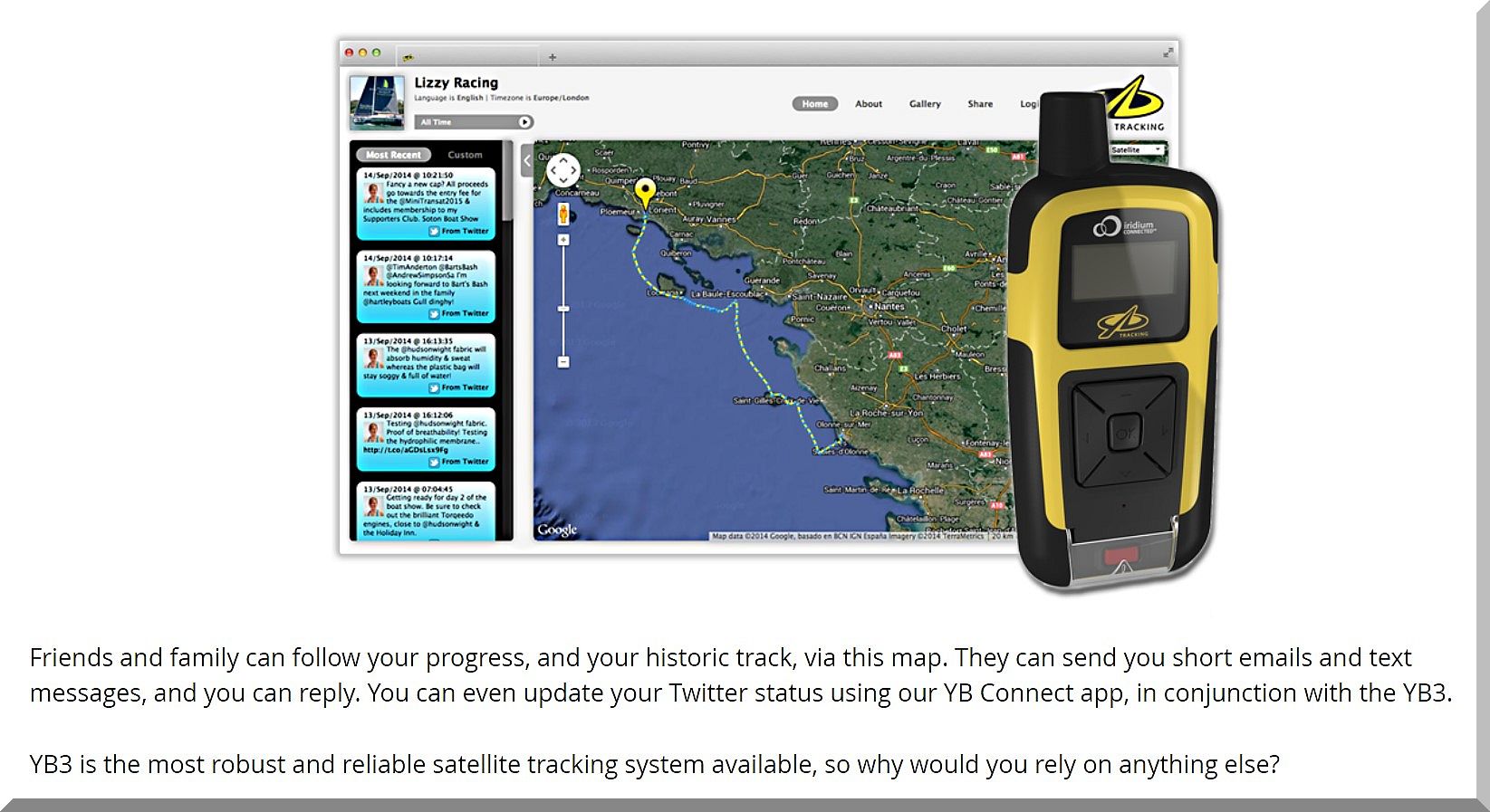This screenshot has height=812, width=1490.
Task: Click the fullscreen arrows in the window corner
Action: point(1168,53)
